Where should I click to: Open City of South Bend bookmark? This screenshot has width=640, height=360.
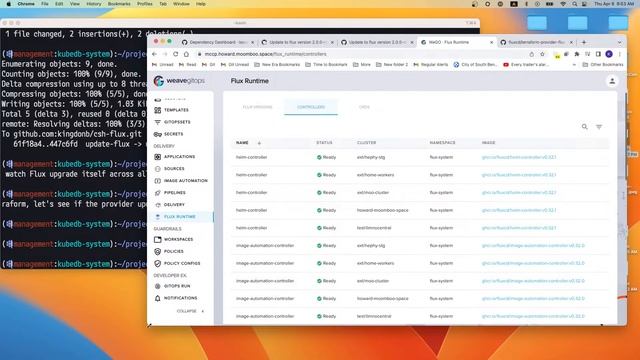(x=475, y=64)
